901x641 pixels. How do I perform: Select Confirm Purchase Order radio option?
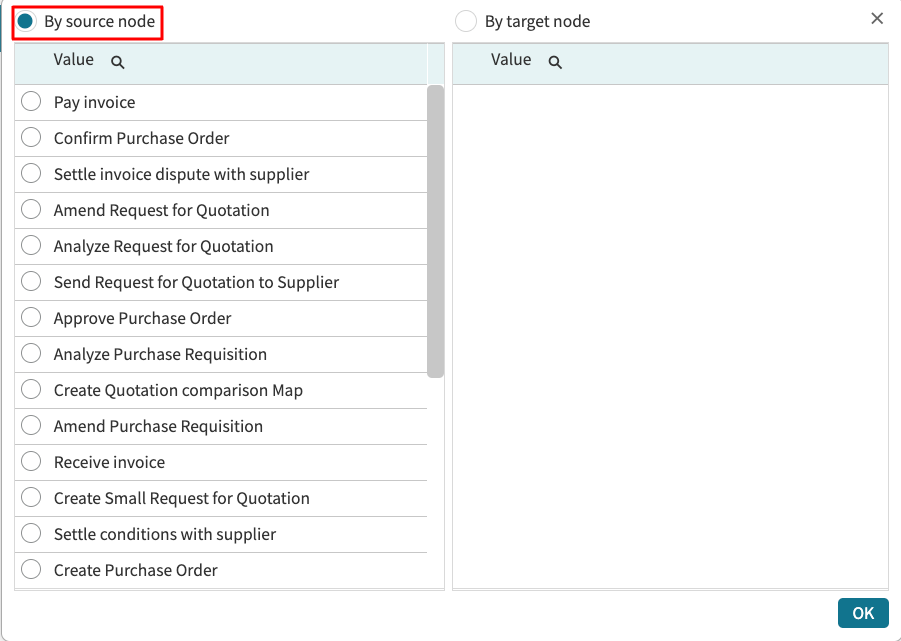click(31, 138)
